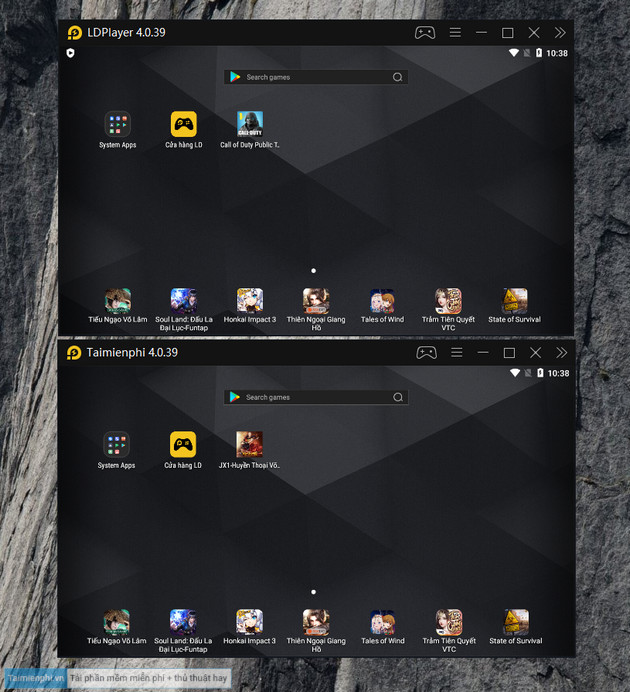
Task: Focus the Search games field in LDPlayer window
Action: [316, 77]
